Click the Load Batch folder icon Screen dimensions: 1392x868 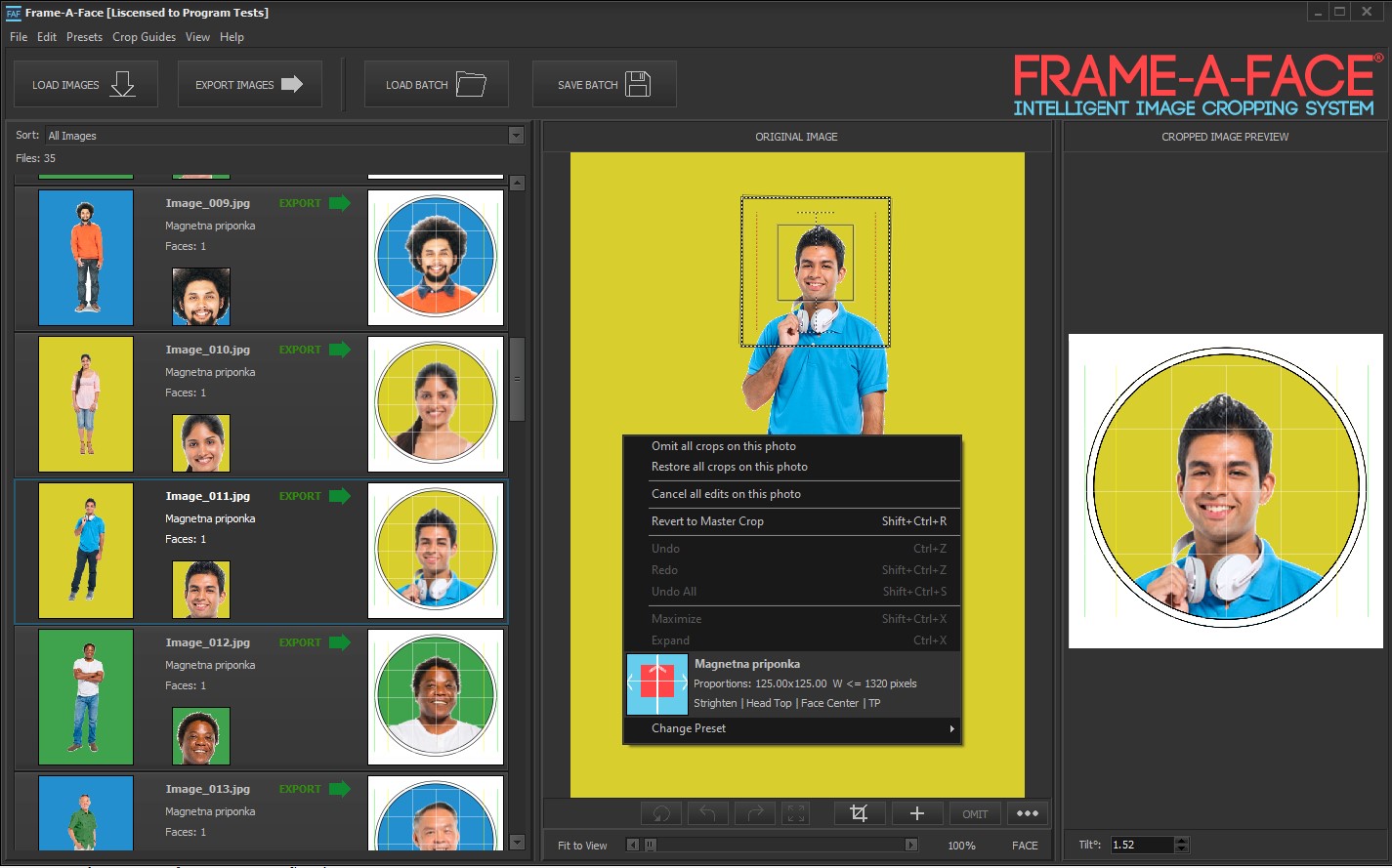click(x=471, y=85)
